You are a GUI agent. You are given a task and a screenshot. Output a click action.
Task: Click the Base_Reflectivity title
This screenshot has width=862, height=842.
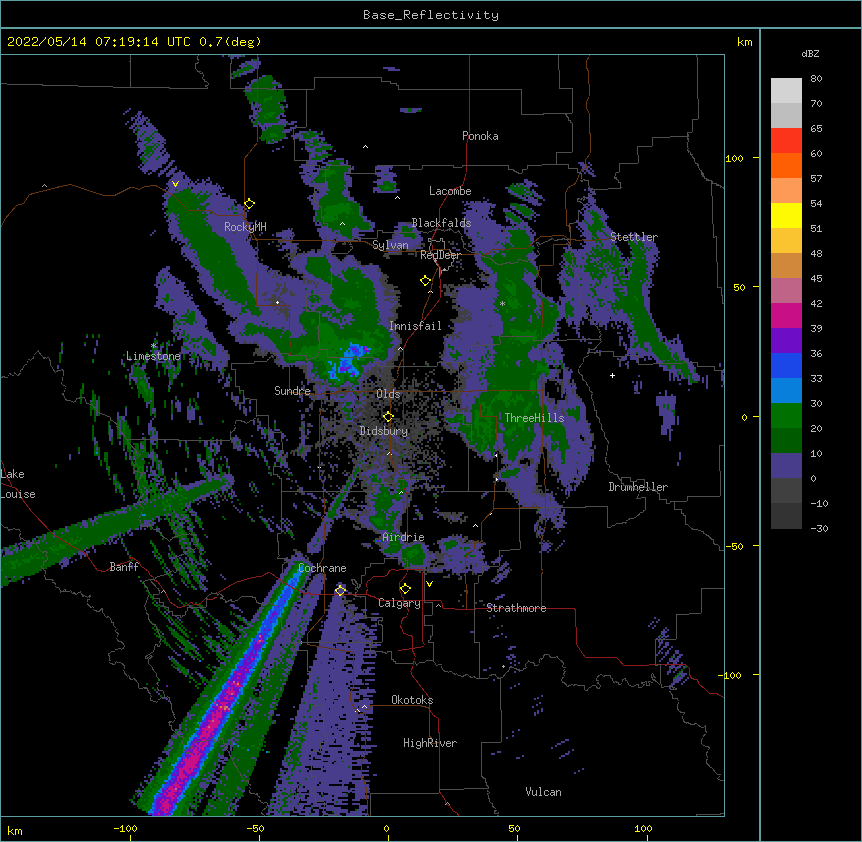click(x=431, y=15)
